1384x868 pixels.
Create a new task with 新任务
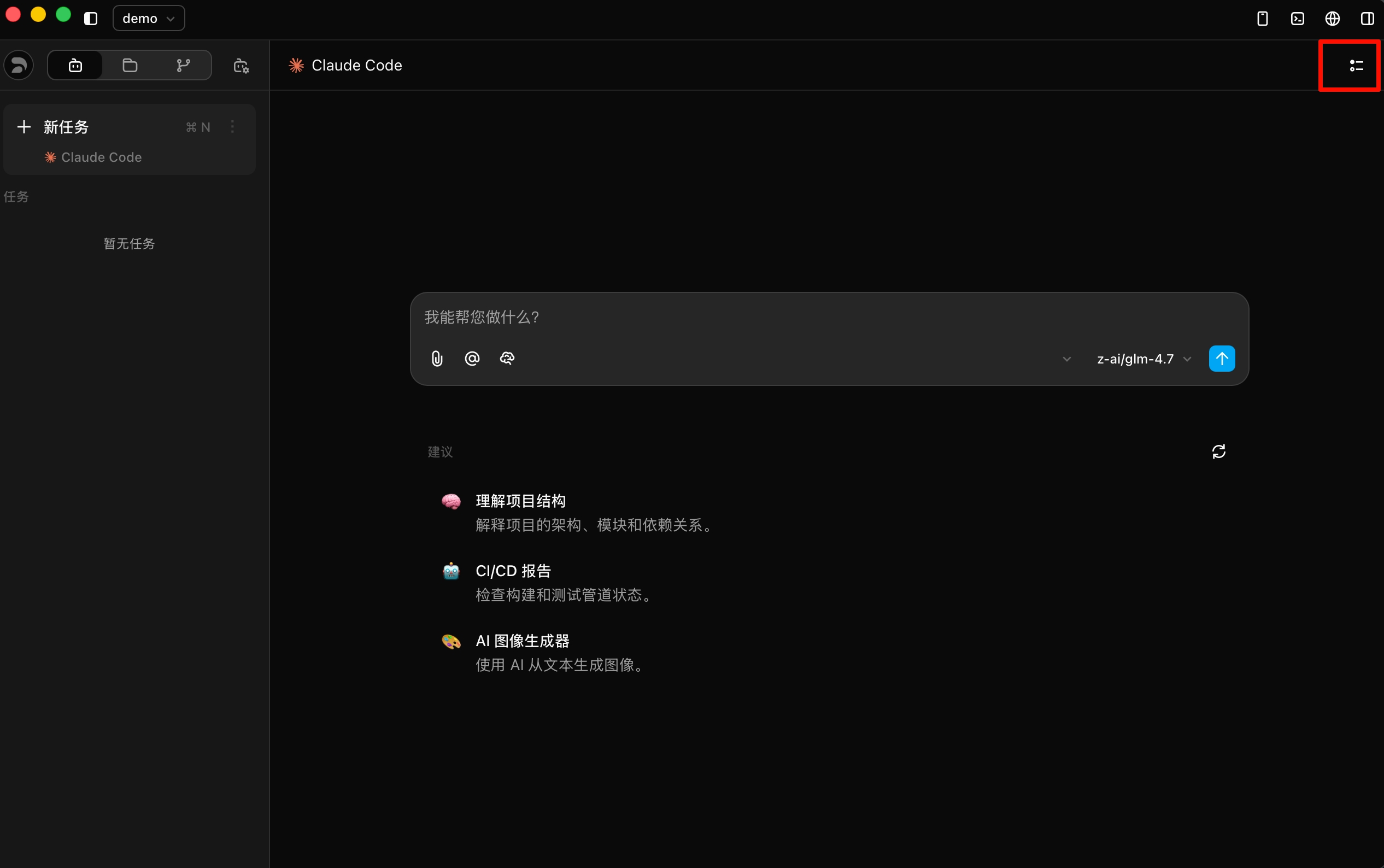pyautogui.click(x=66, y=127)
